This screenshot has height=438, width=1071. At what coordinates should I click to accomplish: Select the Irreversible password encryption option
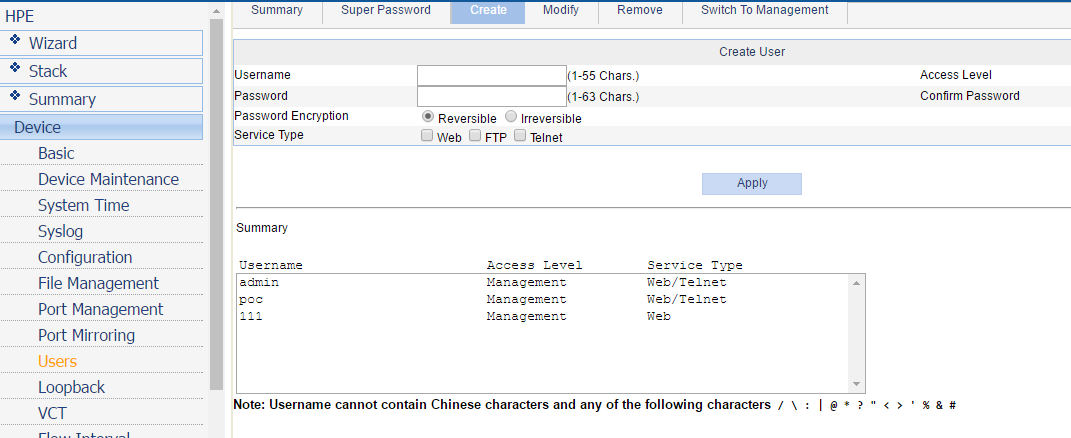510,117
